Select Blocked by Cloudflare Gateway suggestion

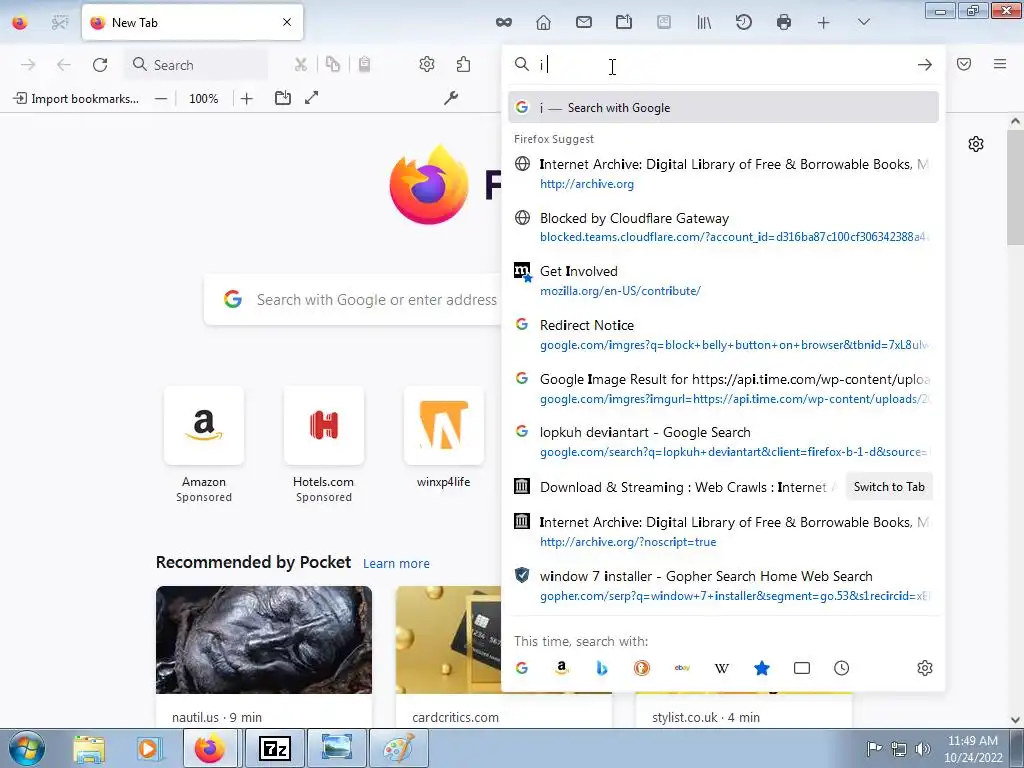coord(723,227)
